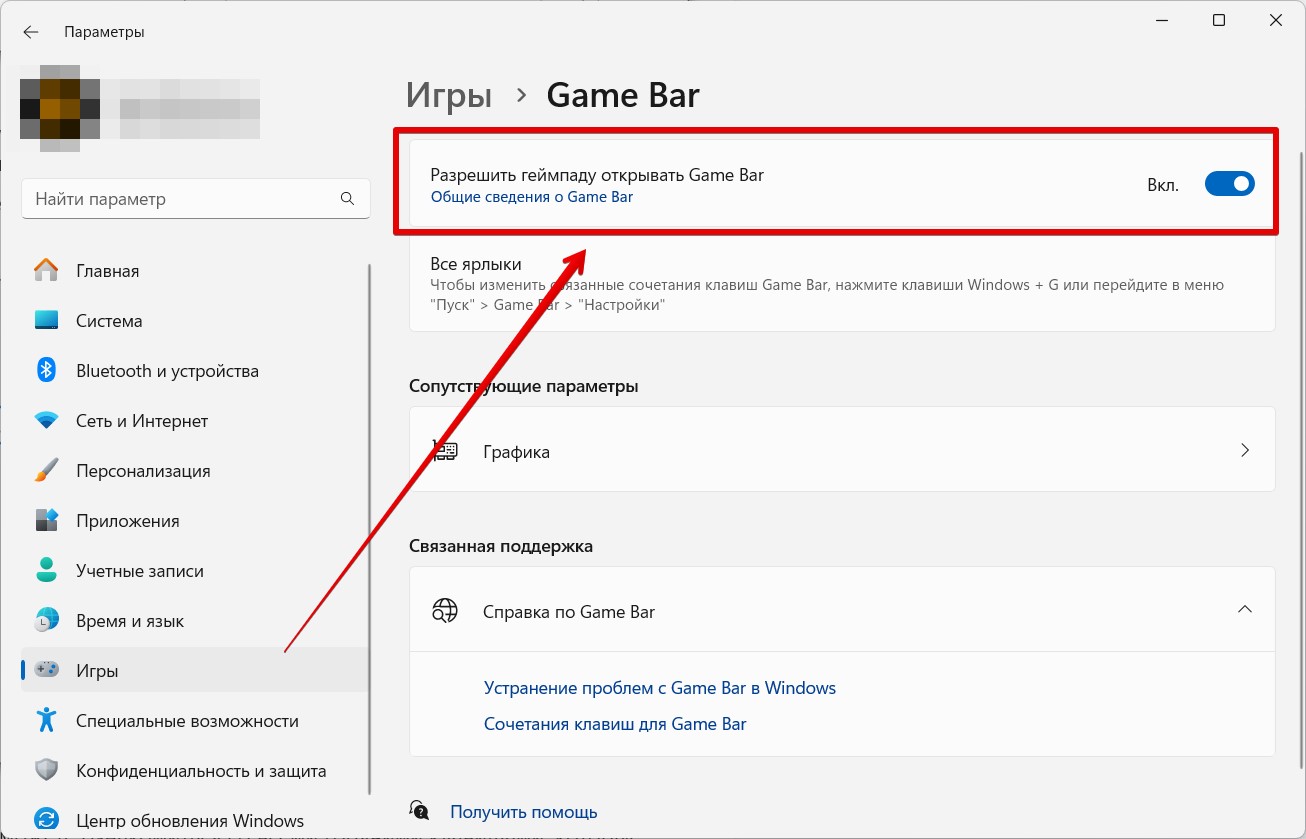
Task: Go to Главная settings section
Action: coord(195,271)
